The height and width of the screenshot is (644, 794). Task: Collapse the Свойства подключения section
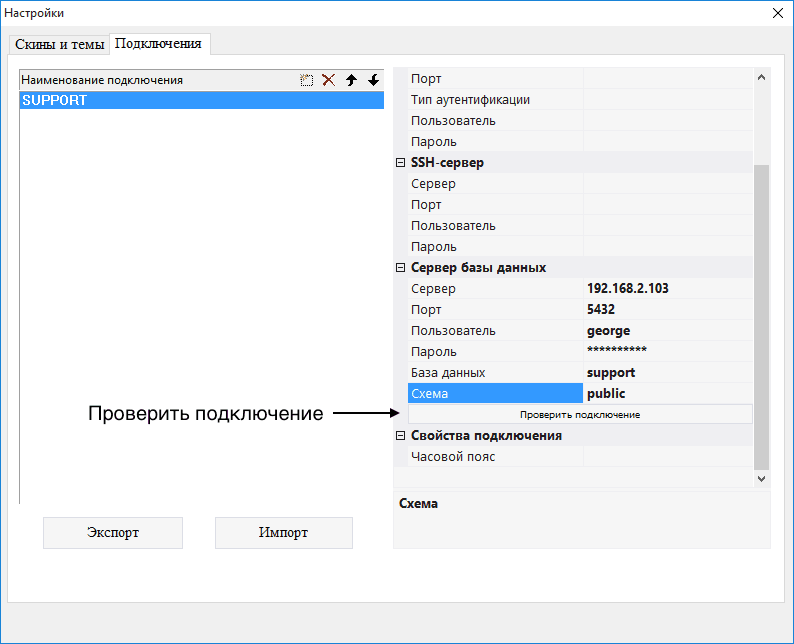[401, 436]
